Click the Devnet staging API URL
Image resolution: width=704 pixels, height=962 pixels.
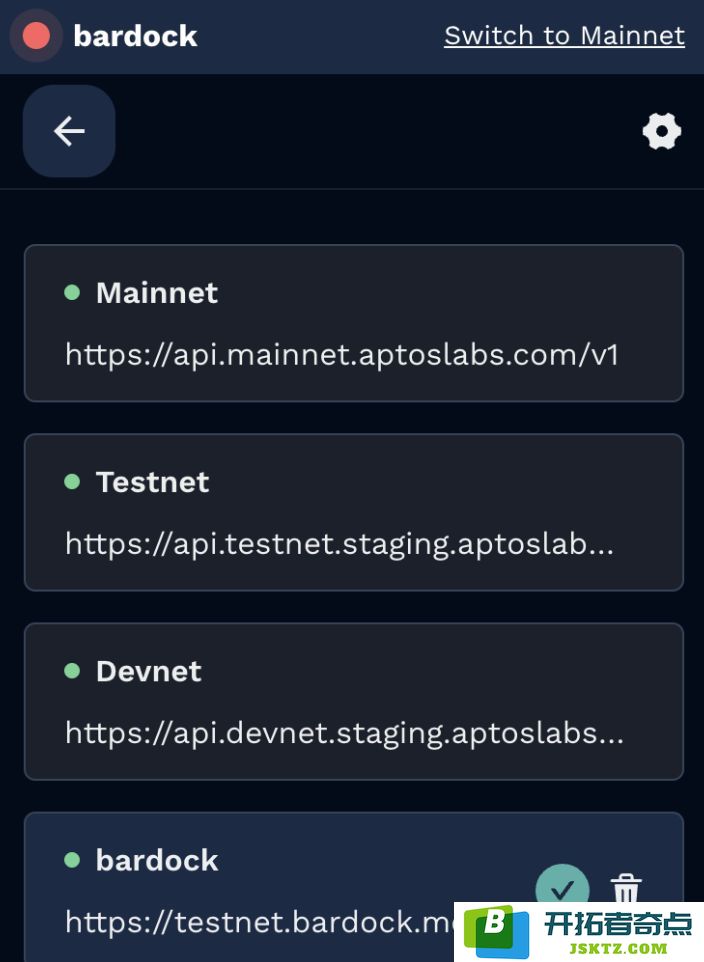344,733
